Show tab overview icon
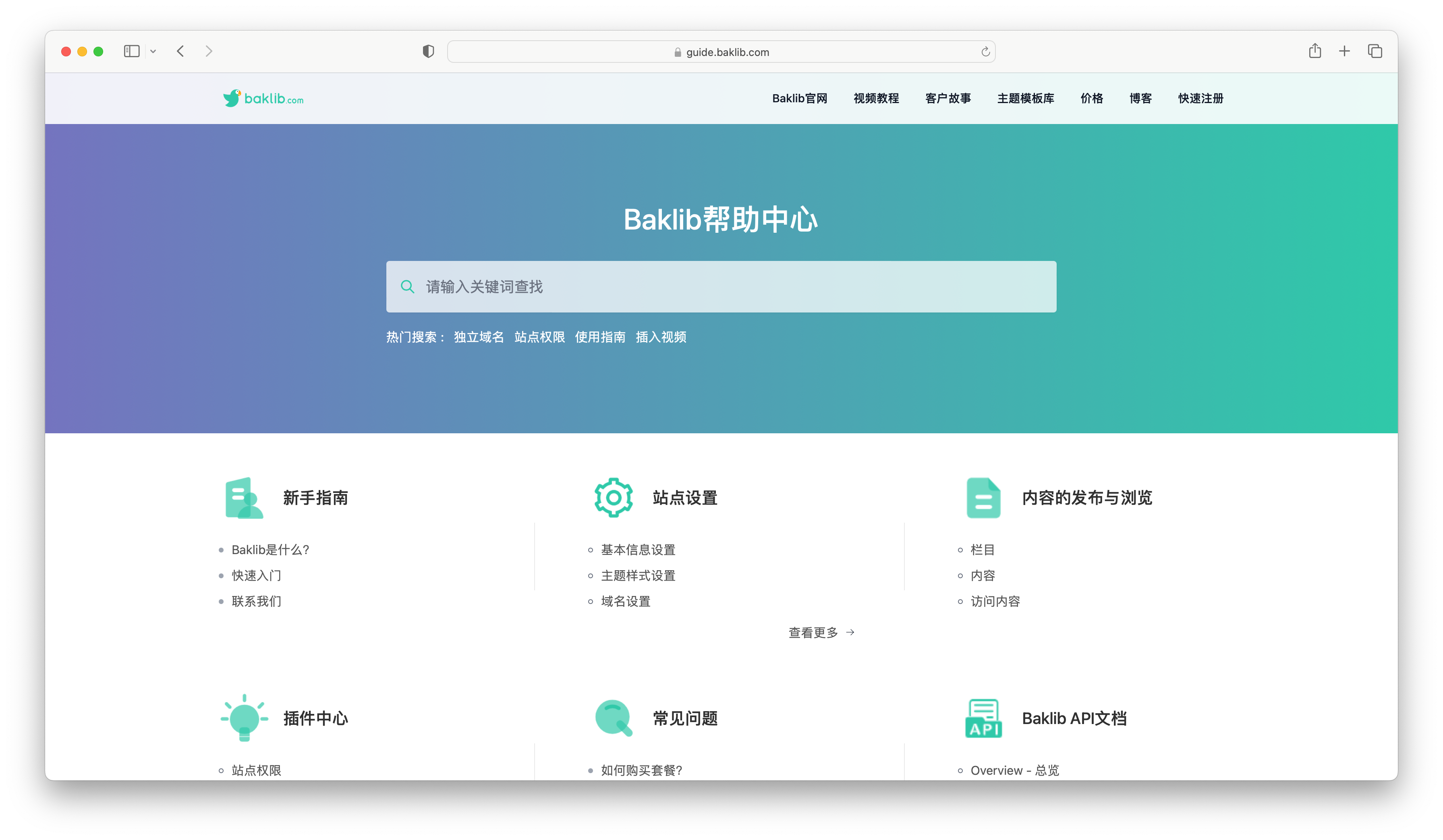The height and width of the screenshot is (840, 1443). pos(1375,52)
